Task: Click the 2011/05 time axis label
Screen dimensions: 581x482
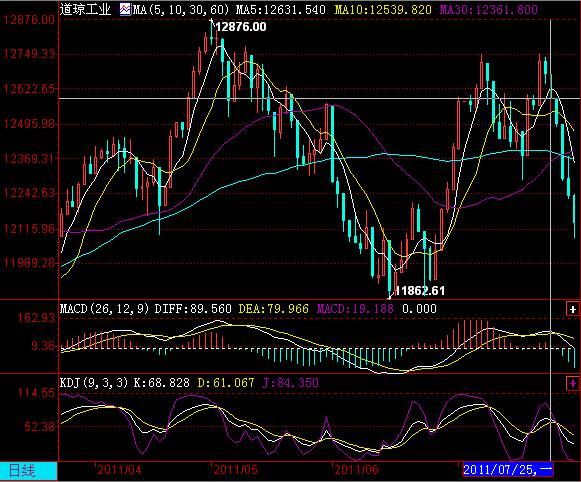Action: coord(235,470)
